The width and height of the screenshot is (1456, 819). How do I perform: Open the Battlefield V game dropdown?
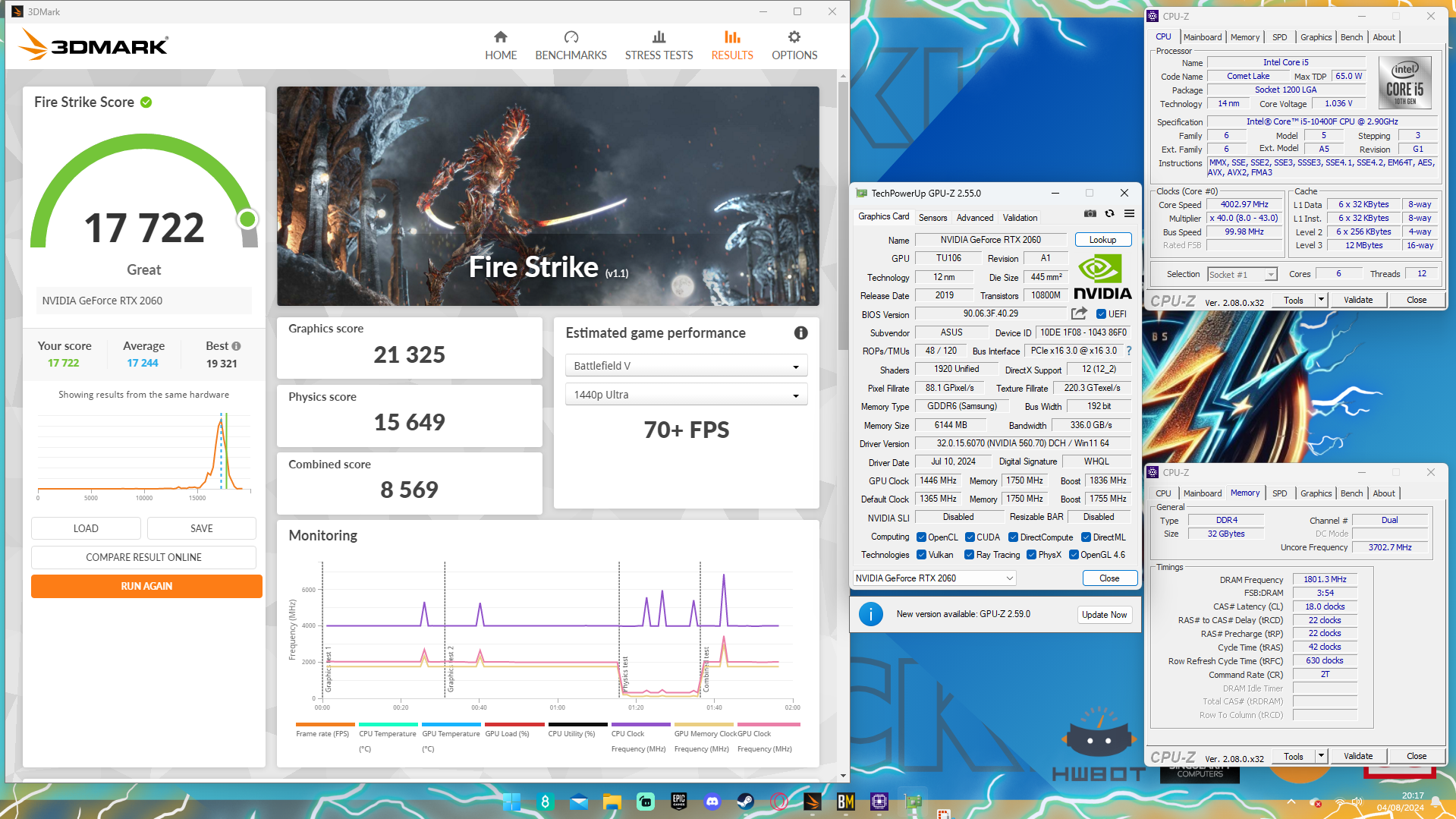tap(686, 366)
